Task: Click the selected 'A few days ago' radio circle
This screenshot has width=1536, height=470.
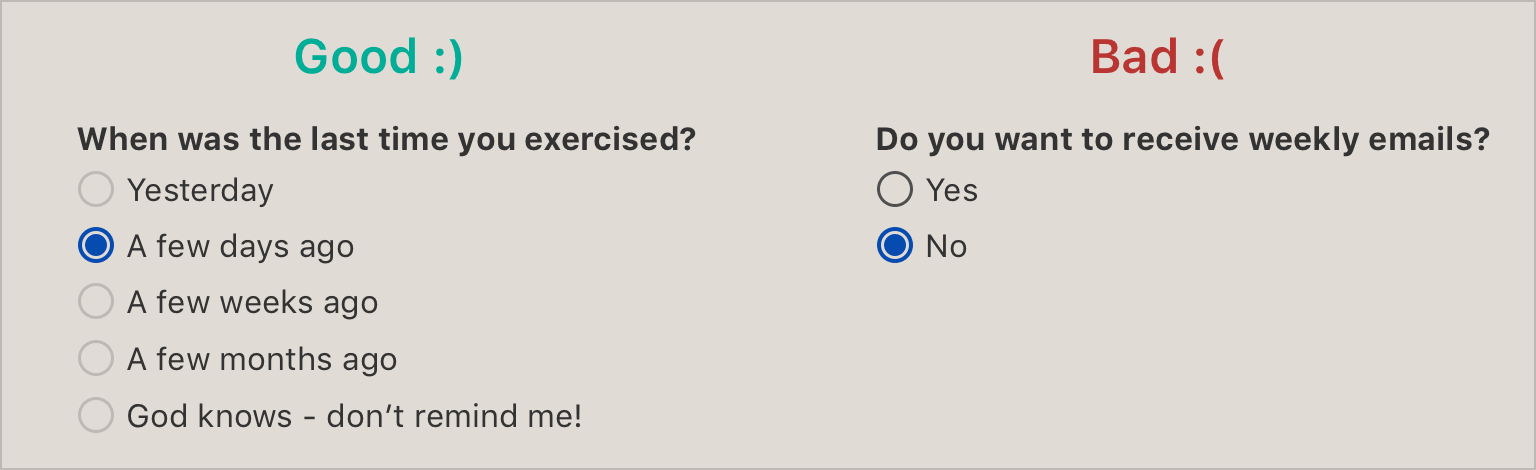Action: pos(95,246)
